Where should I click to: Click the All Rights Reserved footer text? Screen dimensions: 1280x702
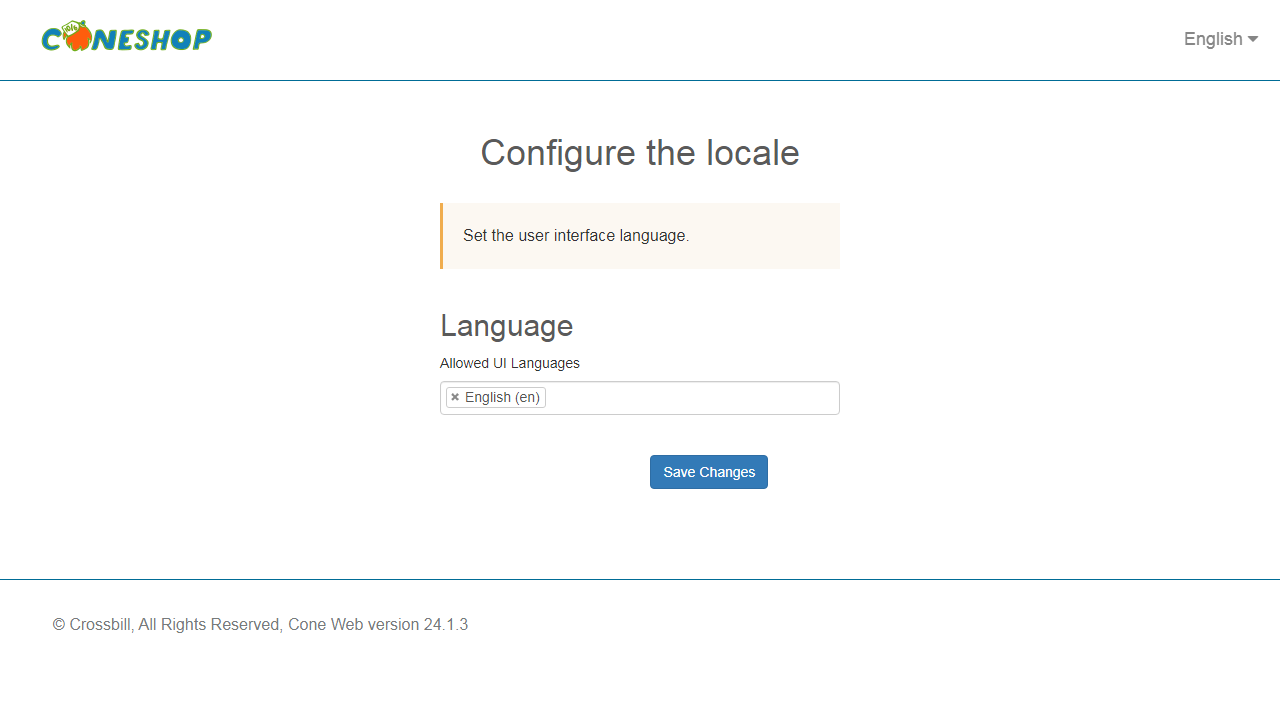point(211,624)
